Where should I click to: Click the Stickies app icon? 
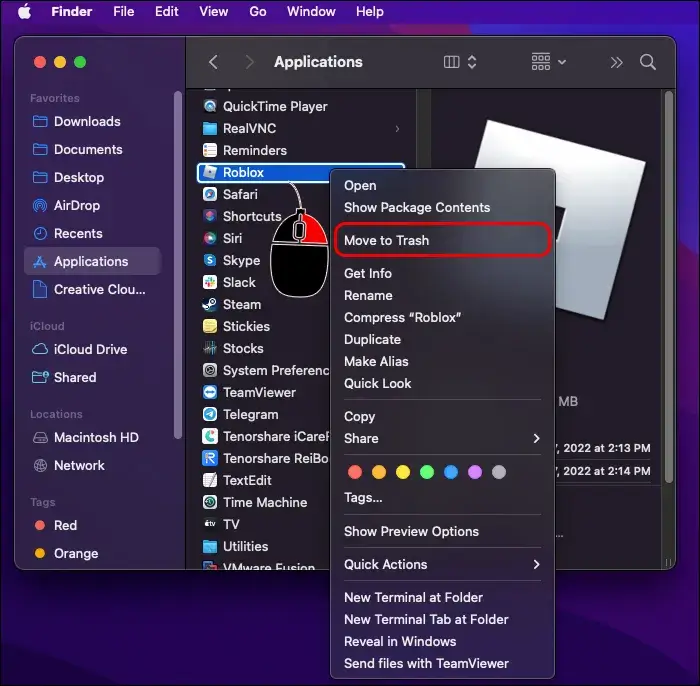click(210, 326)
